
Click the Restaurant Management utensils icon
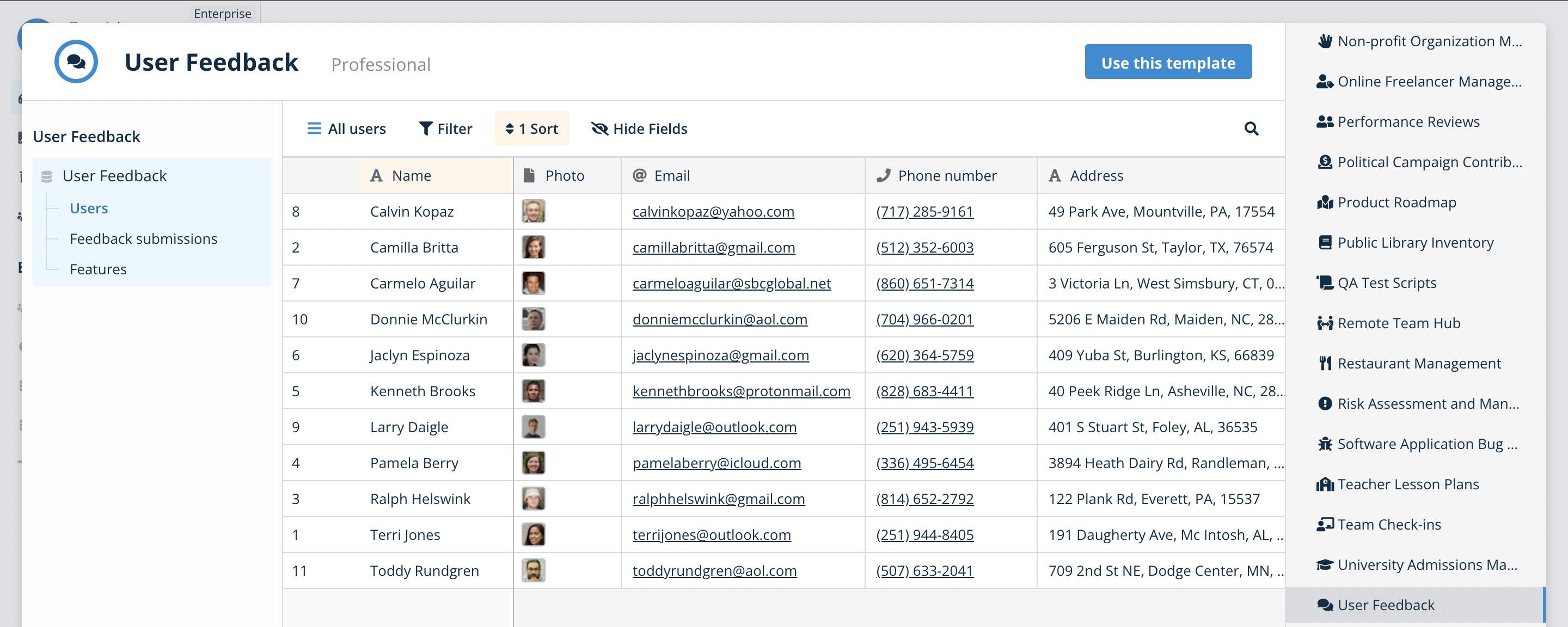click(x=1325, y=363)
